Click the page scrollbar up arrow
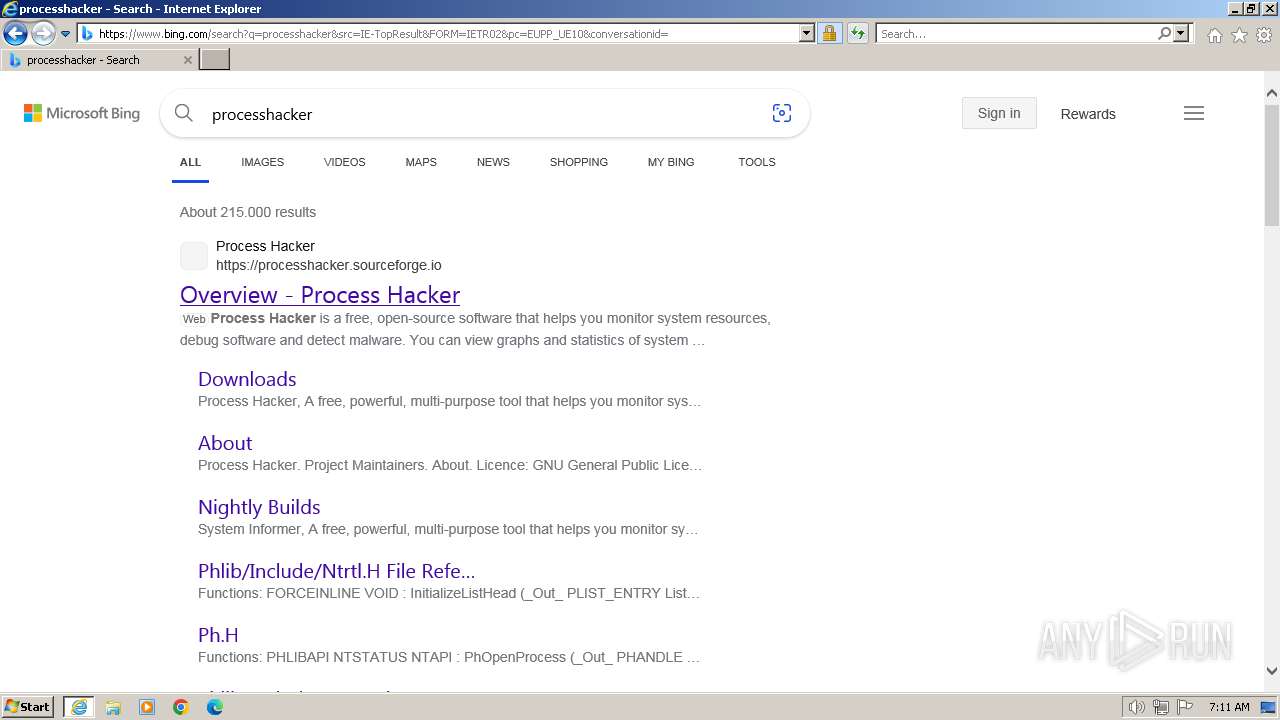The width and height of the screenshot is (1280, 720). pyautogui.click(x=1272, y=93)
